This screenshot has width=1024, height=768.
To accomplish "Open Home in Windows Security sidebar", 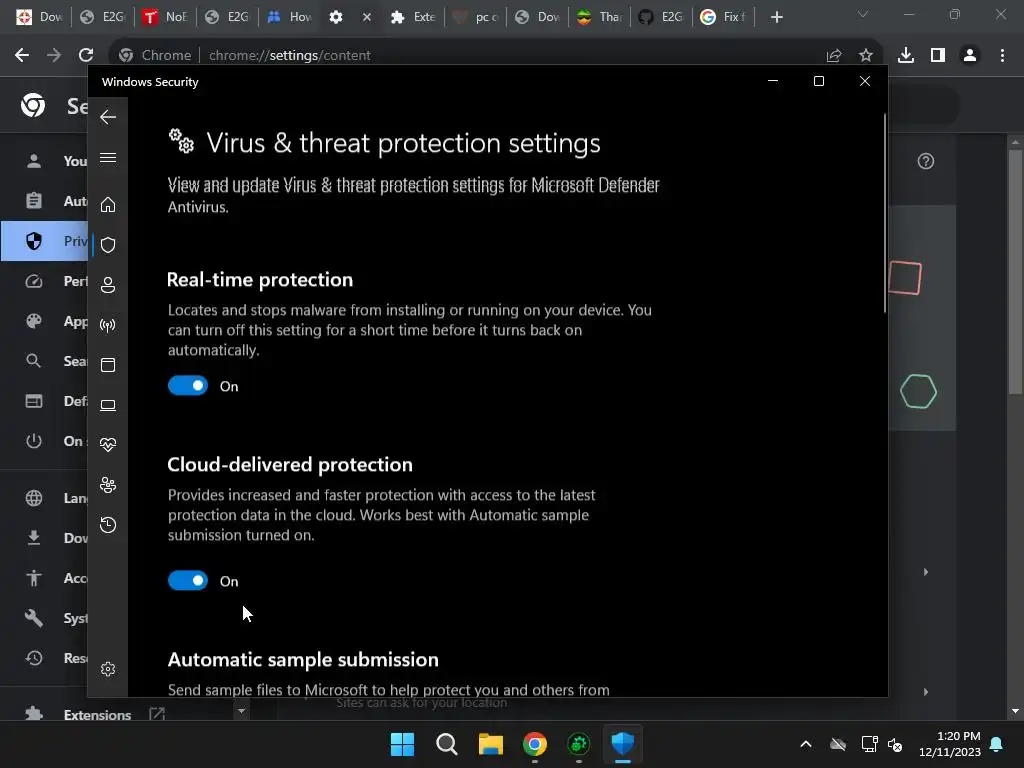I will point(108,205).
